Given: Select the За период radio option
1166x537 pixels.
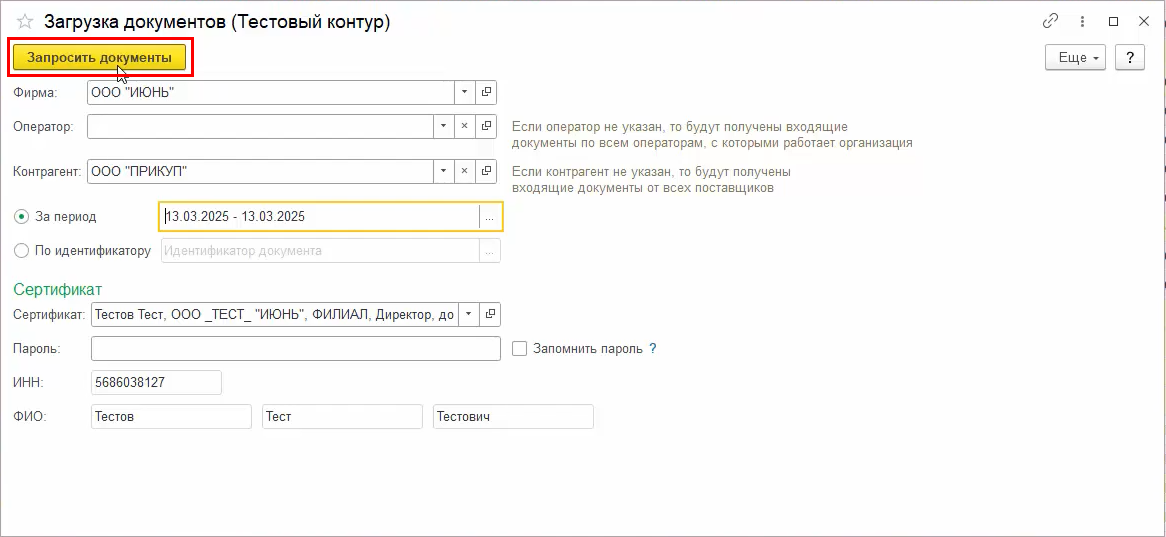Looking at the screenshot, I should 22,217.
